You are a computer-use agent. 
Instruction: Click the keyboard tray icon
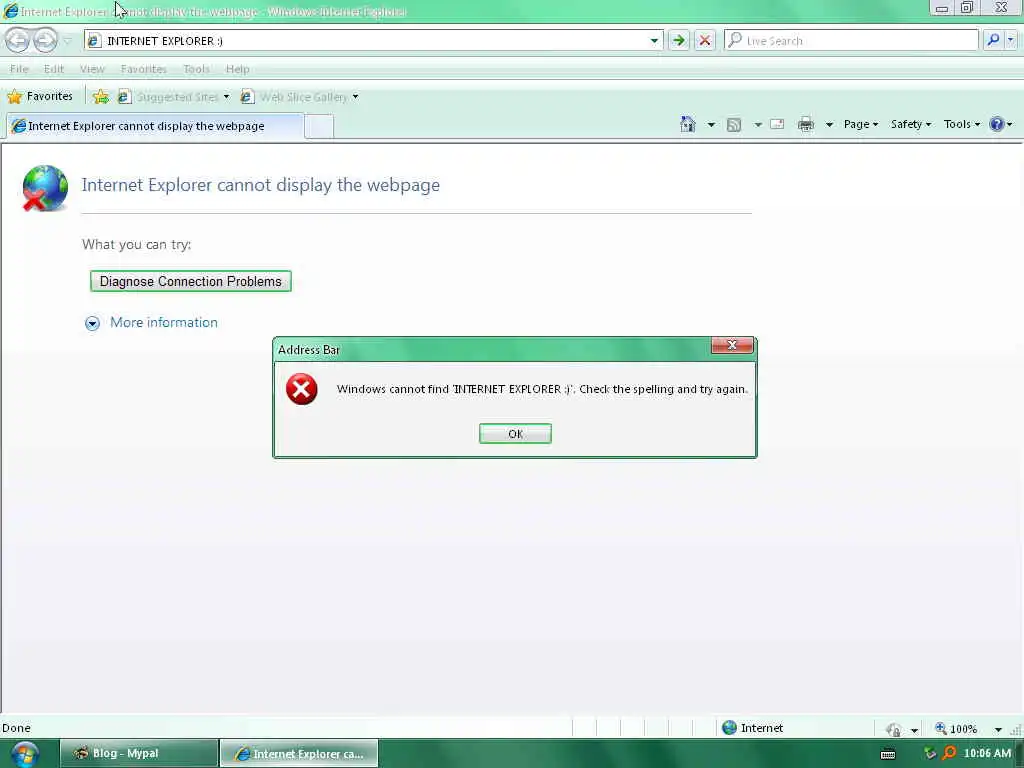888,754
